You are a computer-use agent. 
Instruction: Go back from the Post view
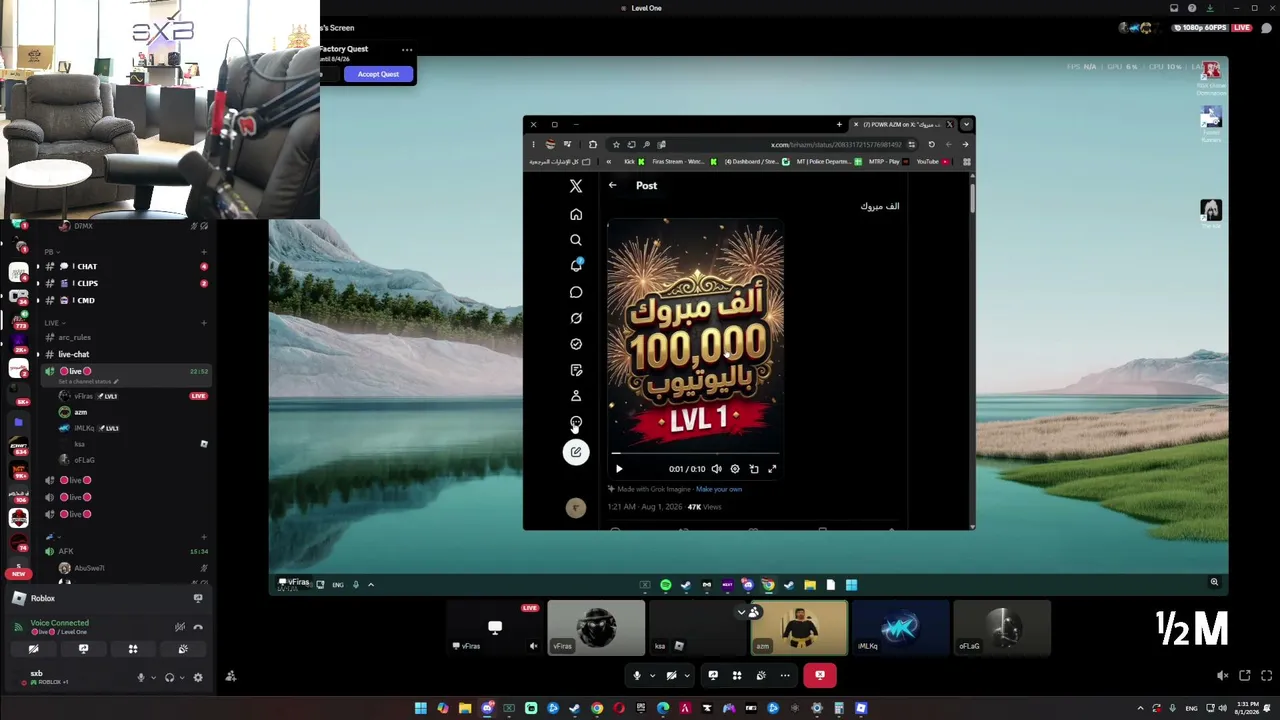point(613,185)
